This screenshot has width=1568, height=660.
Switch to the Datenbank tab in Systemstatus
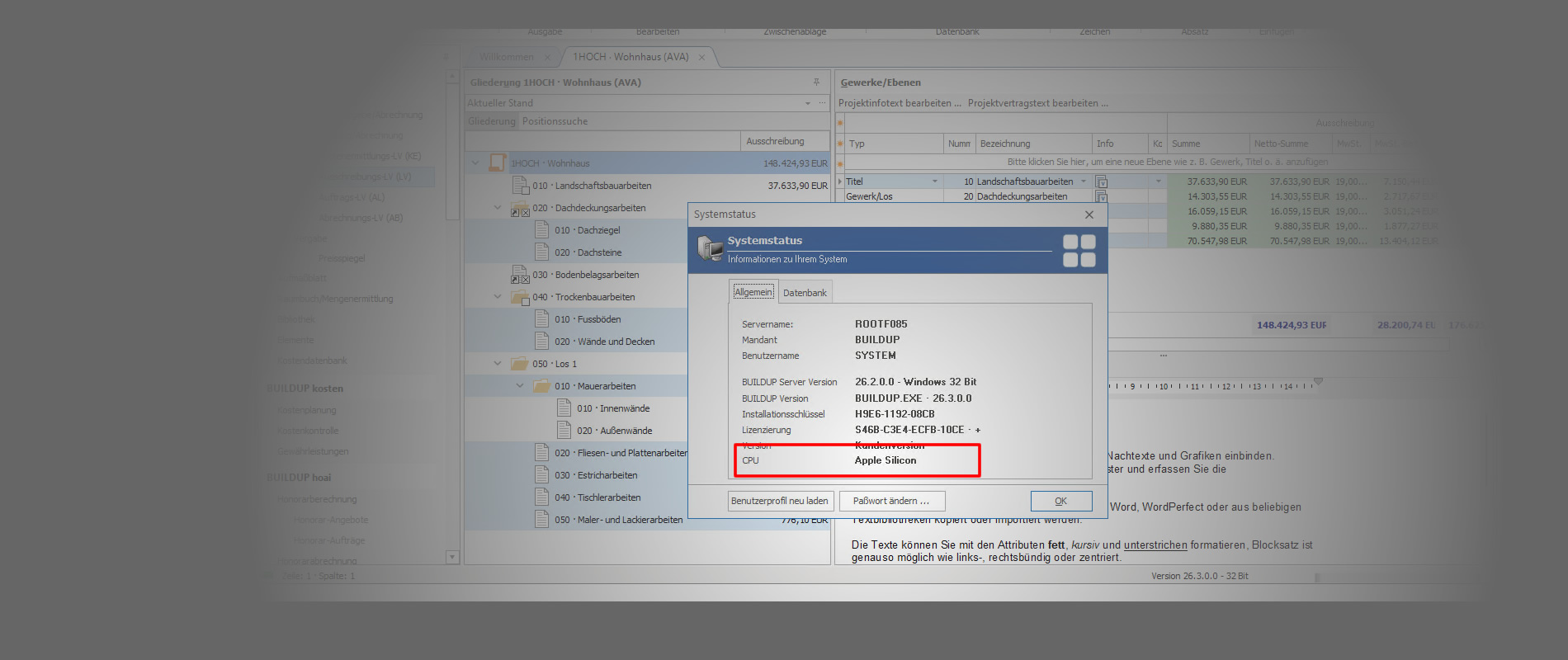coord(805,293)
